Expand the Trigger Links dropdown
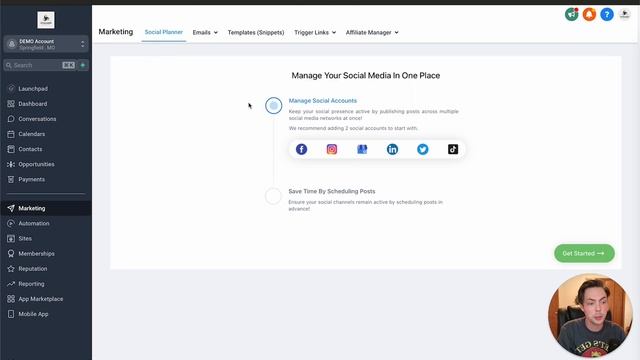The image size is (640, 360). 315,32
